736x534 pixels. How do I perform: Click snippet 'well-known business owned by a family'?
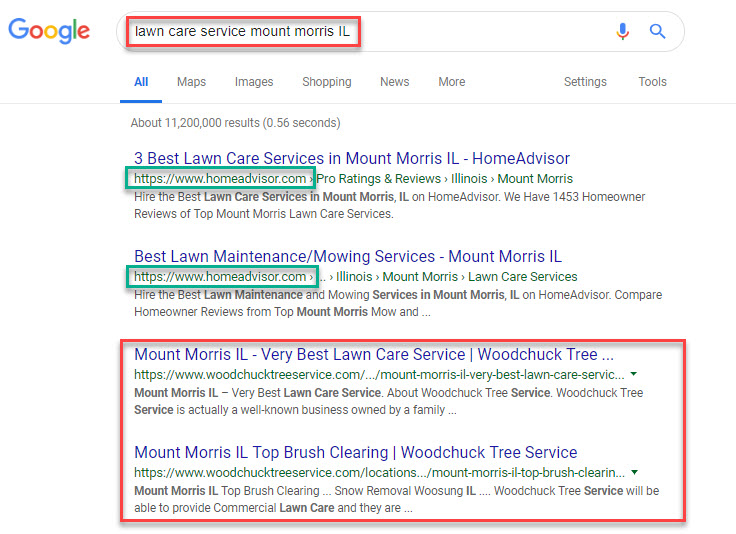[x=389, y=401]
